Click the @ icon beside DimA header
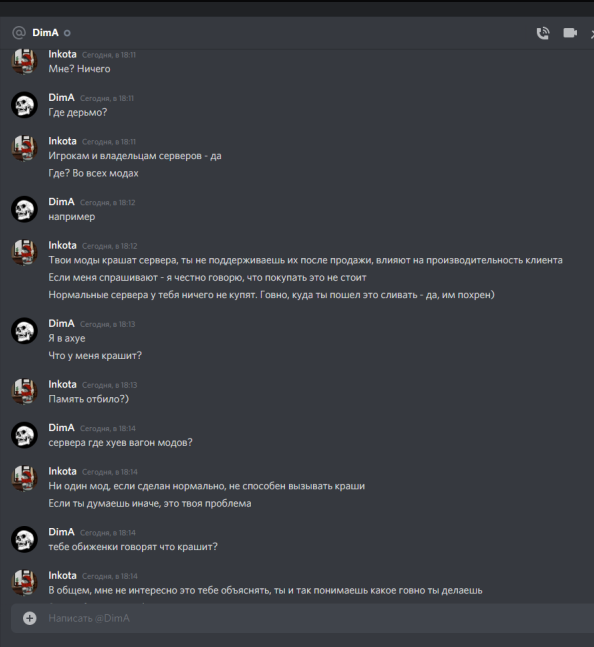Viewport: 594px width, 647px height. (x=19, y=33)
